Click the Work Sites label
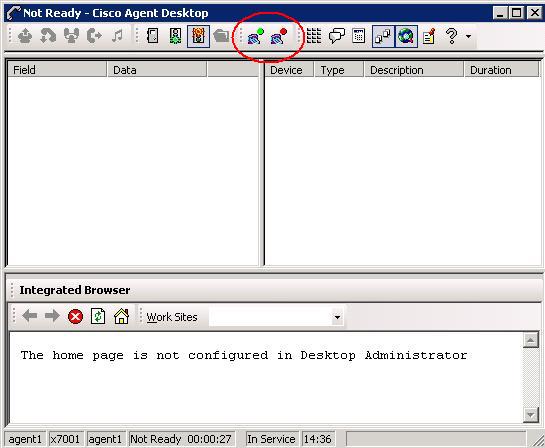The height and width of the screenshot is (448, 545). coord(172,317)
